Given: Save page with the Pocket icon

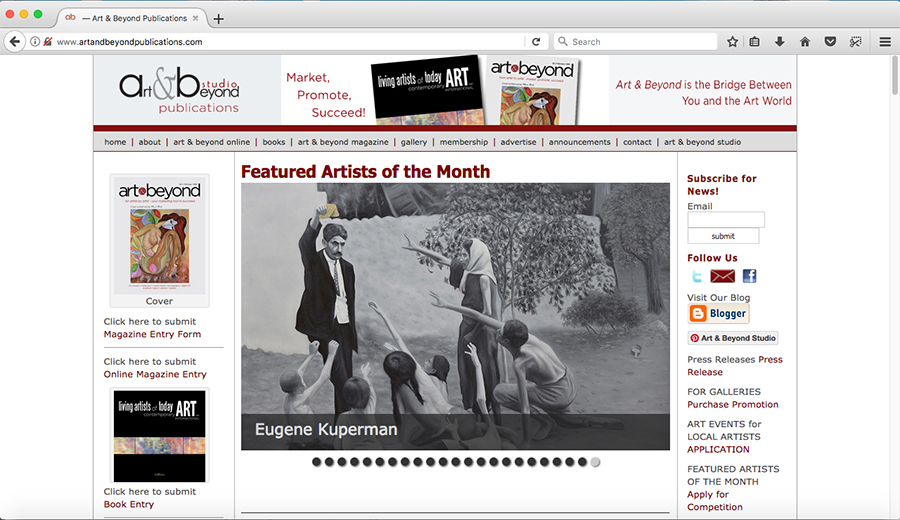Looking at the screenshot, I should (x=830, y=41).
